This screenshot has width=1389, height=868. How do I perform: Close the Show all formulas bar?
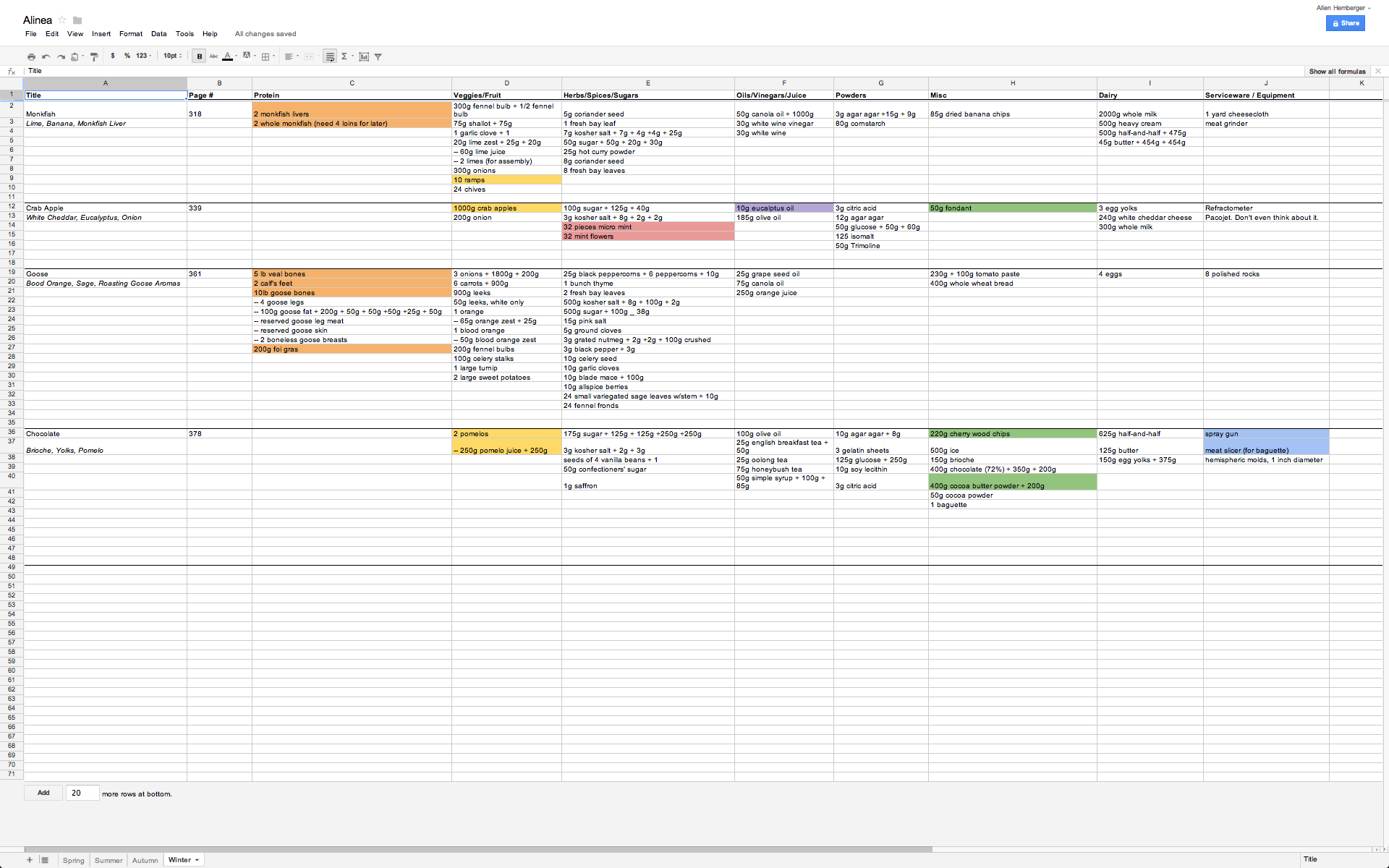1378,71
